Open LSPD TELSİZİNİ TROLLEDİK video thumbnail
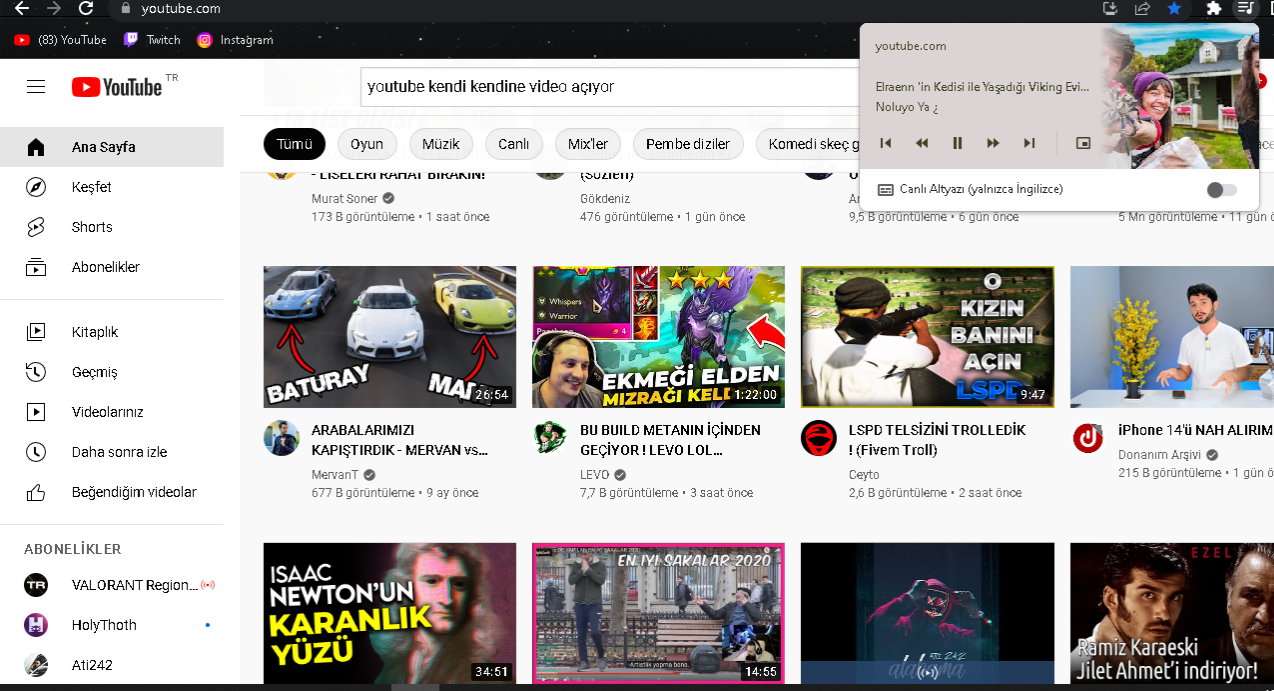The image size is (1274, 691). click(x=928, y=337)
